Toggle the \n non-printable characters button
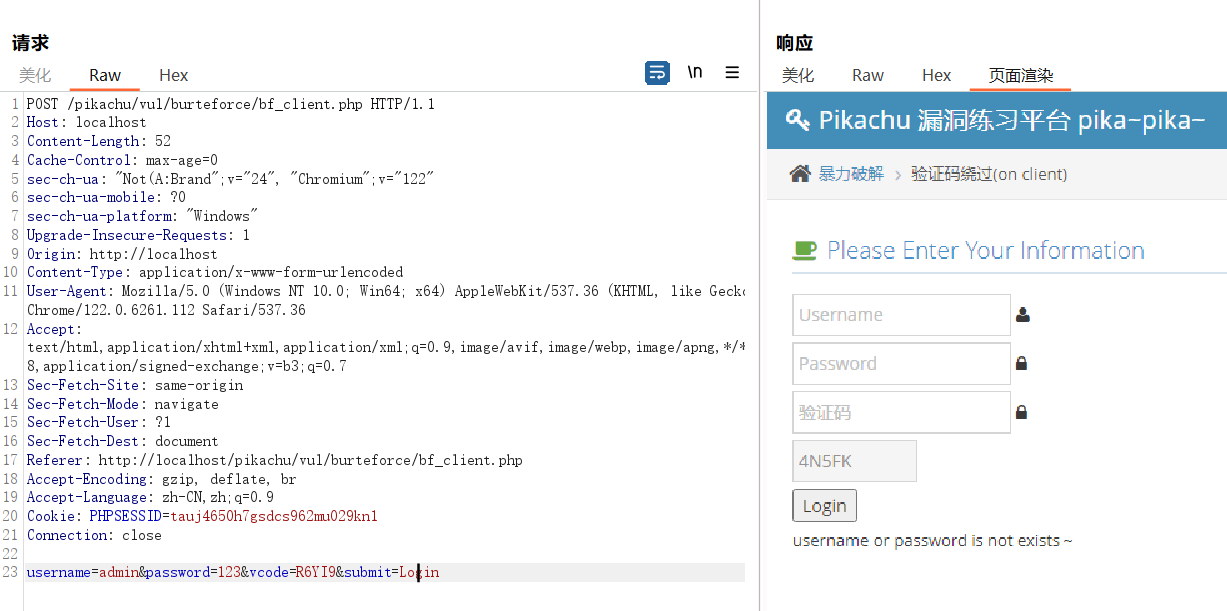Image resolution: width=1227 pixels, height=611 pixels. 695,72
